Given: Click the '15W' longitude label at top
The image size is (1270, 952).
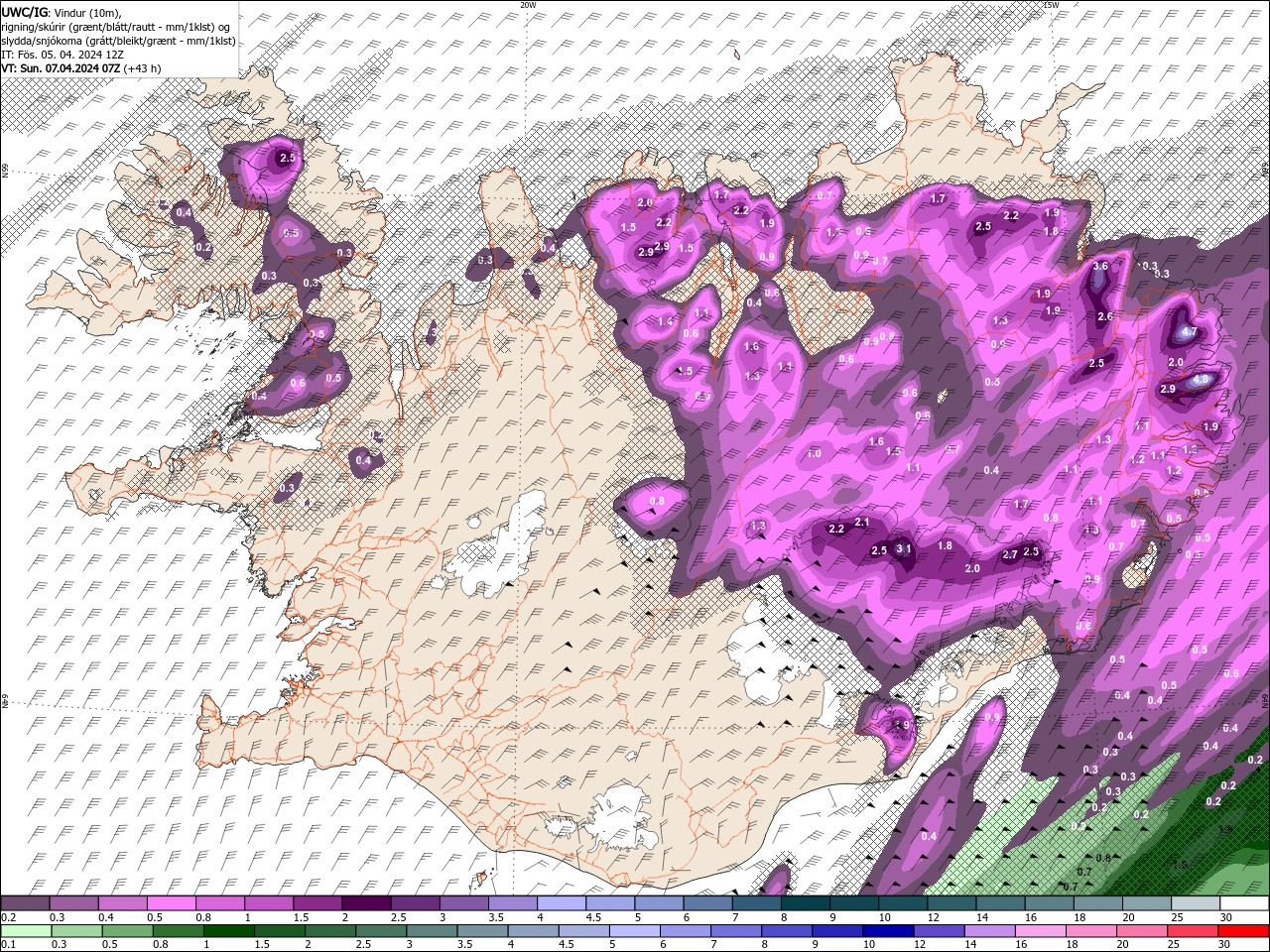Looking at the screenshot, I should click(x=1051, y=5).
